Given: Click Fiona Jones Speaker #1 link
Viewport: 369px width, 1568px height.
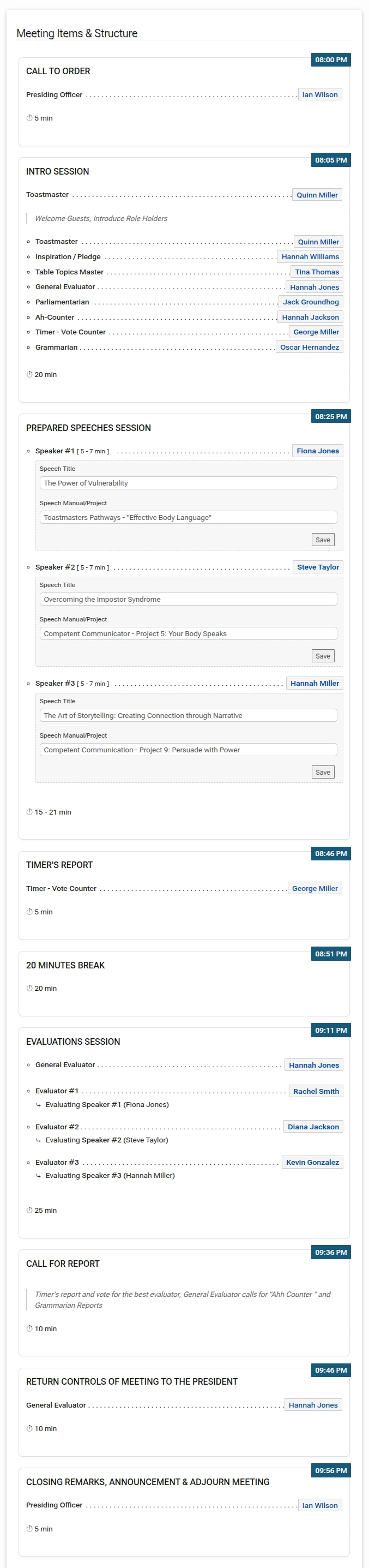Looking at the screenshot, I should [317, 451].
